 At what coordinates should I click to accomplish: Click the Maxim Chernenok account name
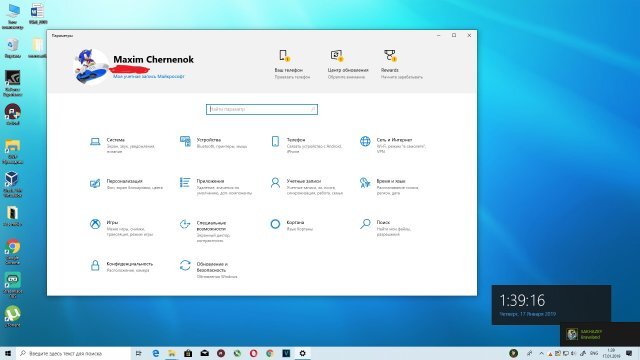(x=153, y=60)
